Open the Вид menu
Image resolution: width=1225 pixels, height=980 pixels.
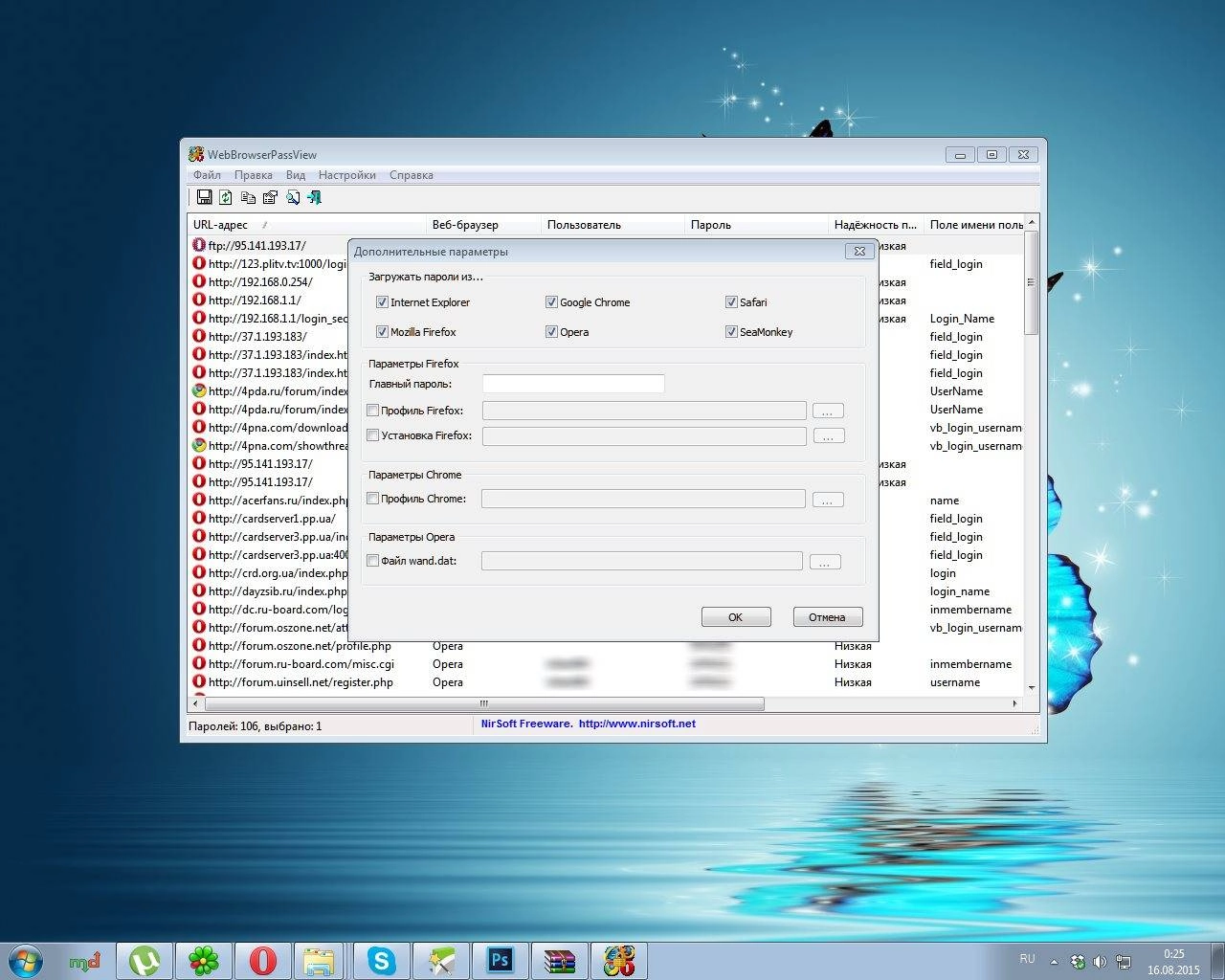coord(296,175)
